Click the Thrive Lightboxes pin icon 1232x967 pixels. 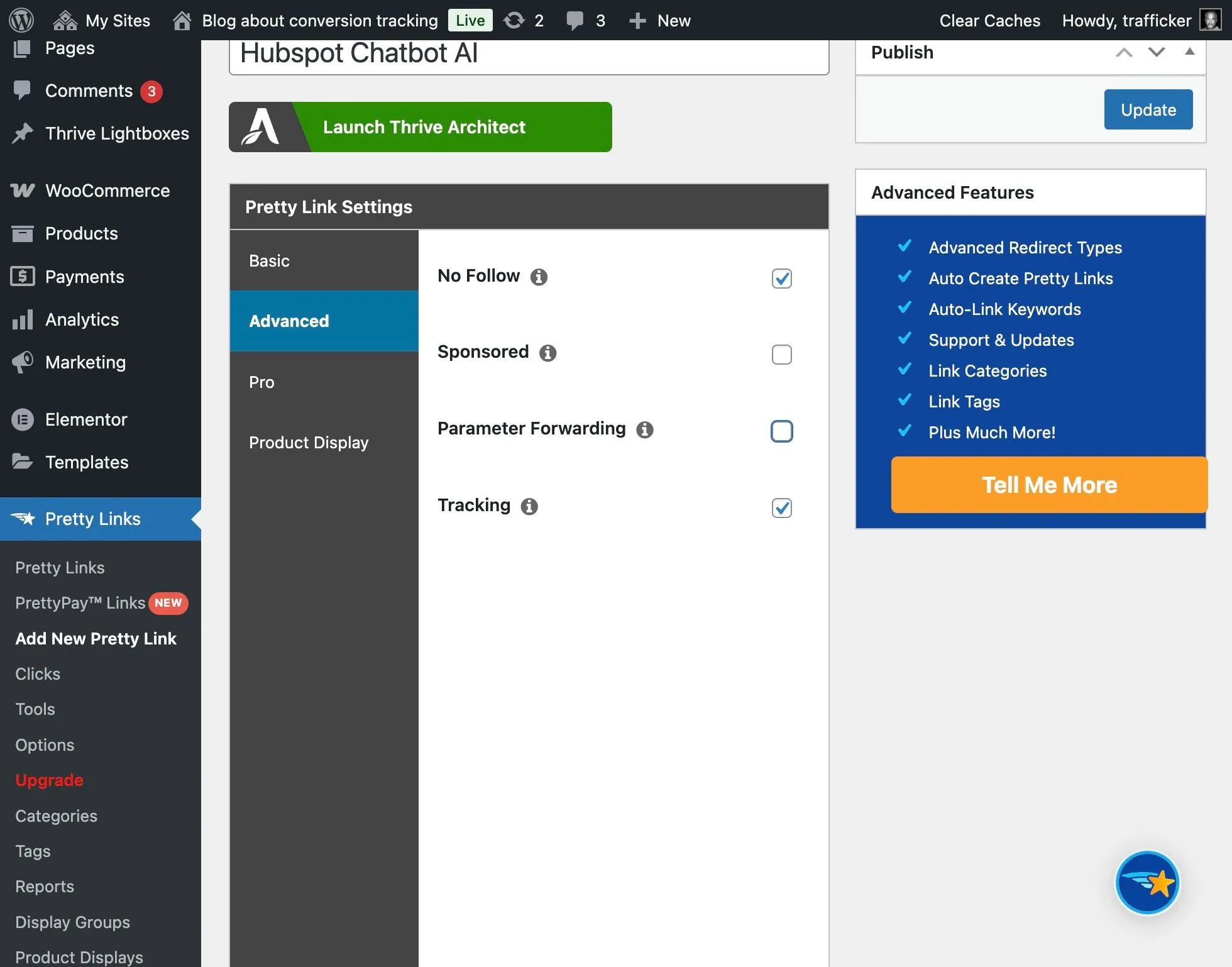coord(23,133)
